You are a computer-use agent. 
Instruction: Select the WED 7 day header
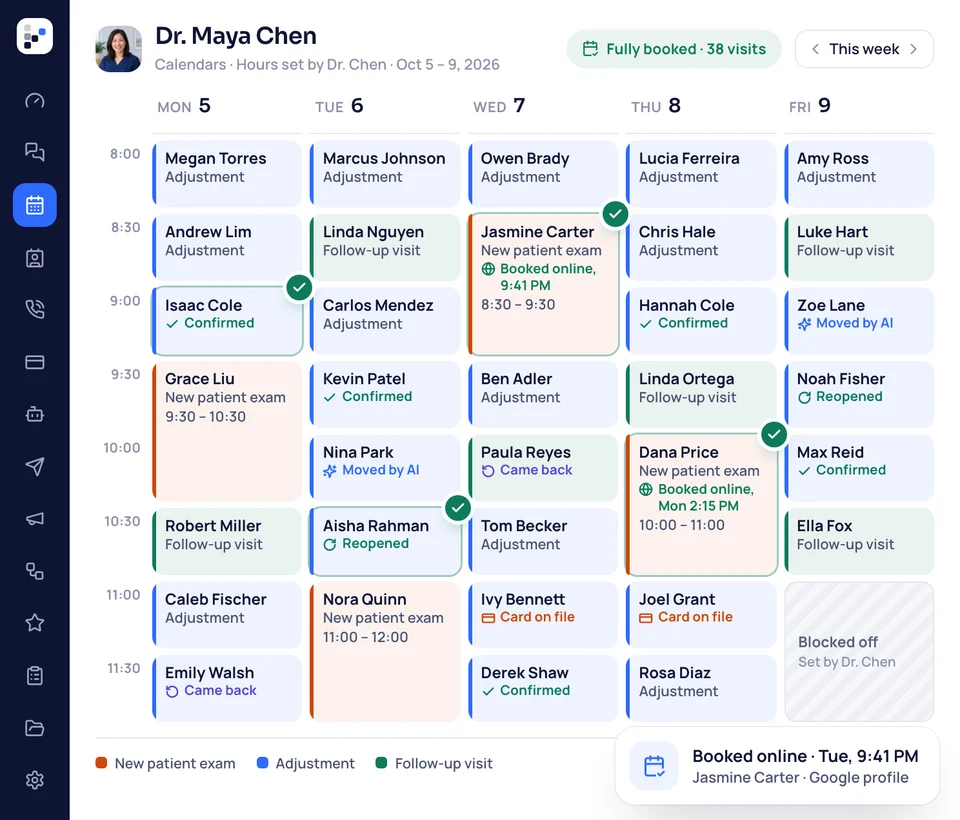tap(499, 106)
